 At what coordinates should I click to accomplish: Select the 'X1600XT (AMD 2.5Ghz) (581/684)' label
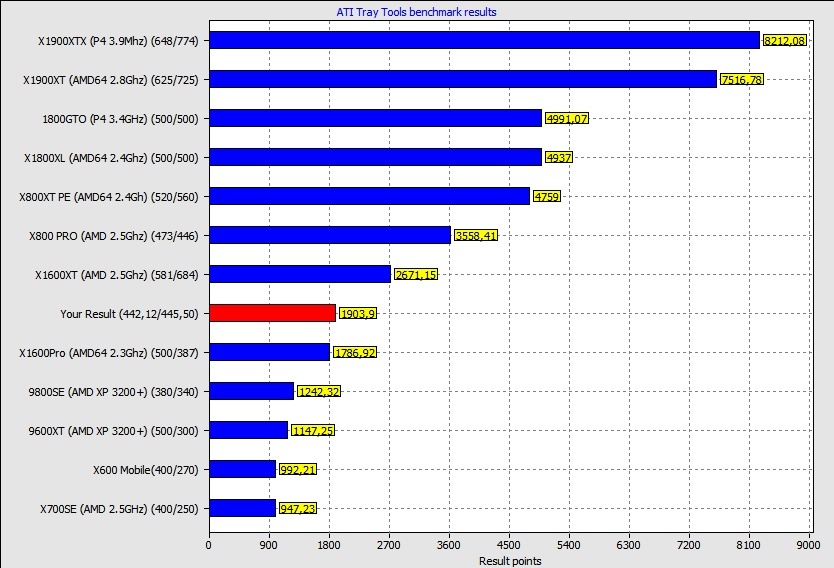click(116, 275)
